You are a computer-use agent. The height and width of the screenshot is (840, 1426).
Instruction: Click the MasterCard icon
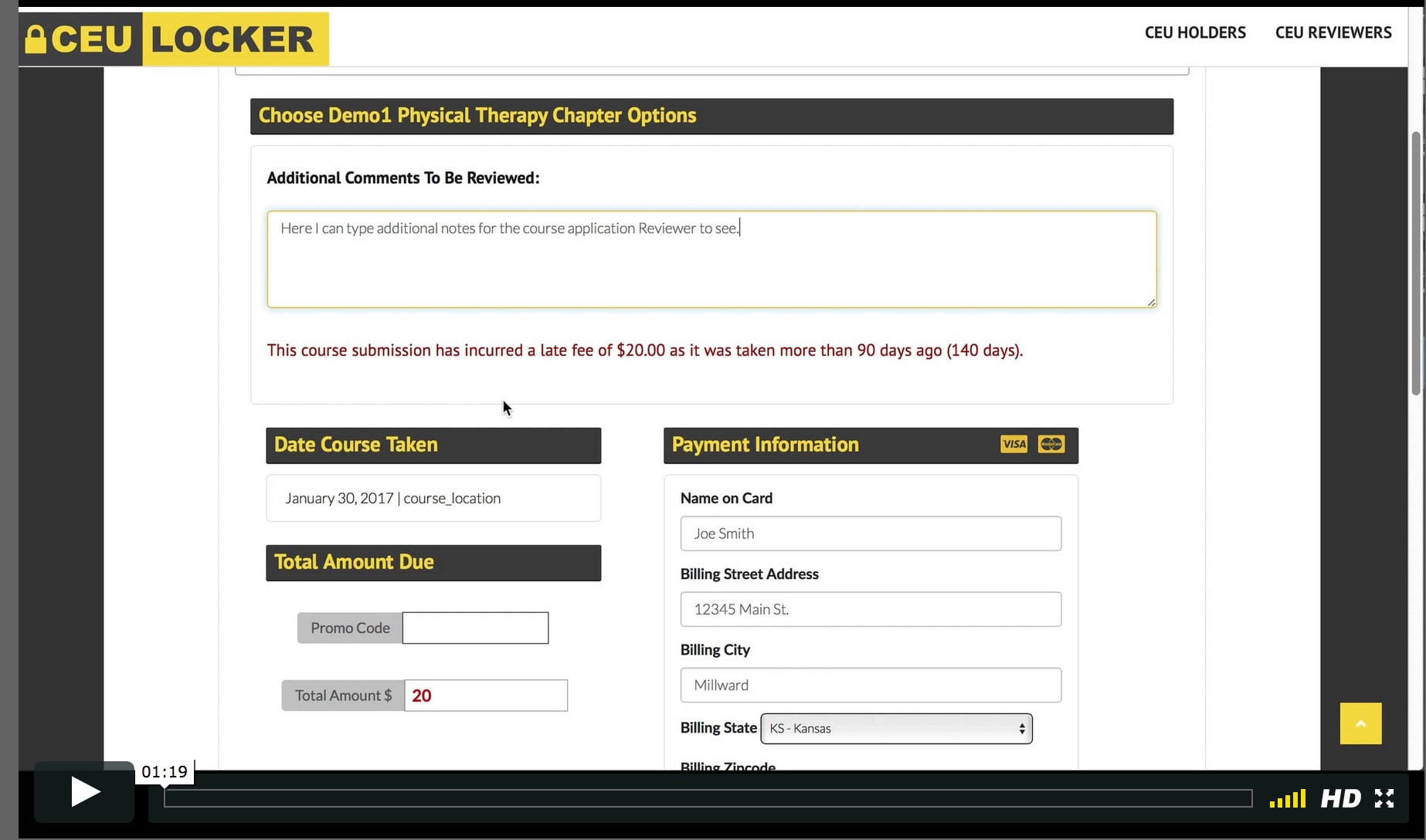click(1051, 444)
